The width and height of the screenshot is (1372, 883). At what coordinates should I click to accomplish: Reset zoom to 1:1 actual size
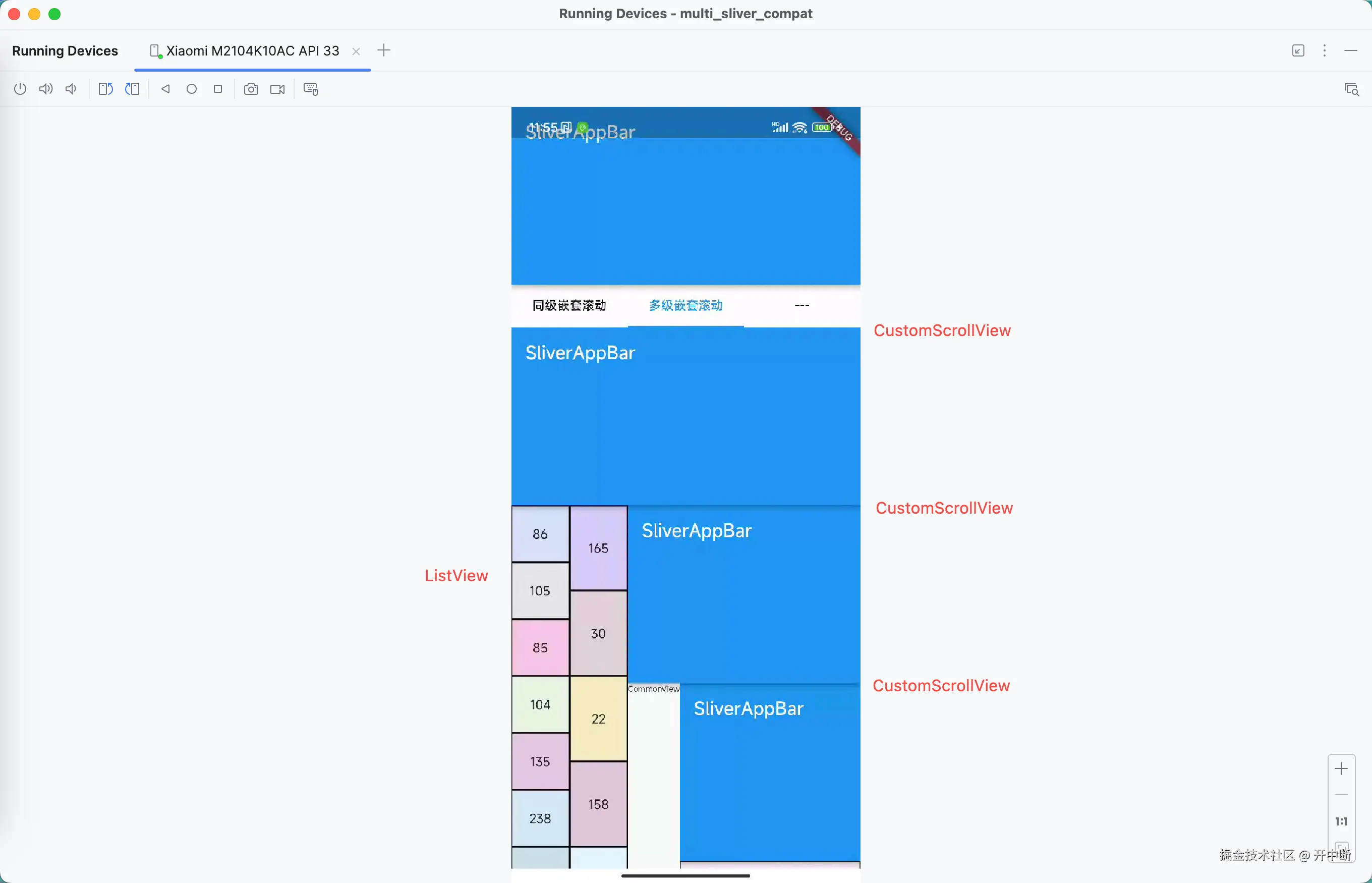click(x=1341, y=821)
